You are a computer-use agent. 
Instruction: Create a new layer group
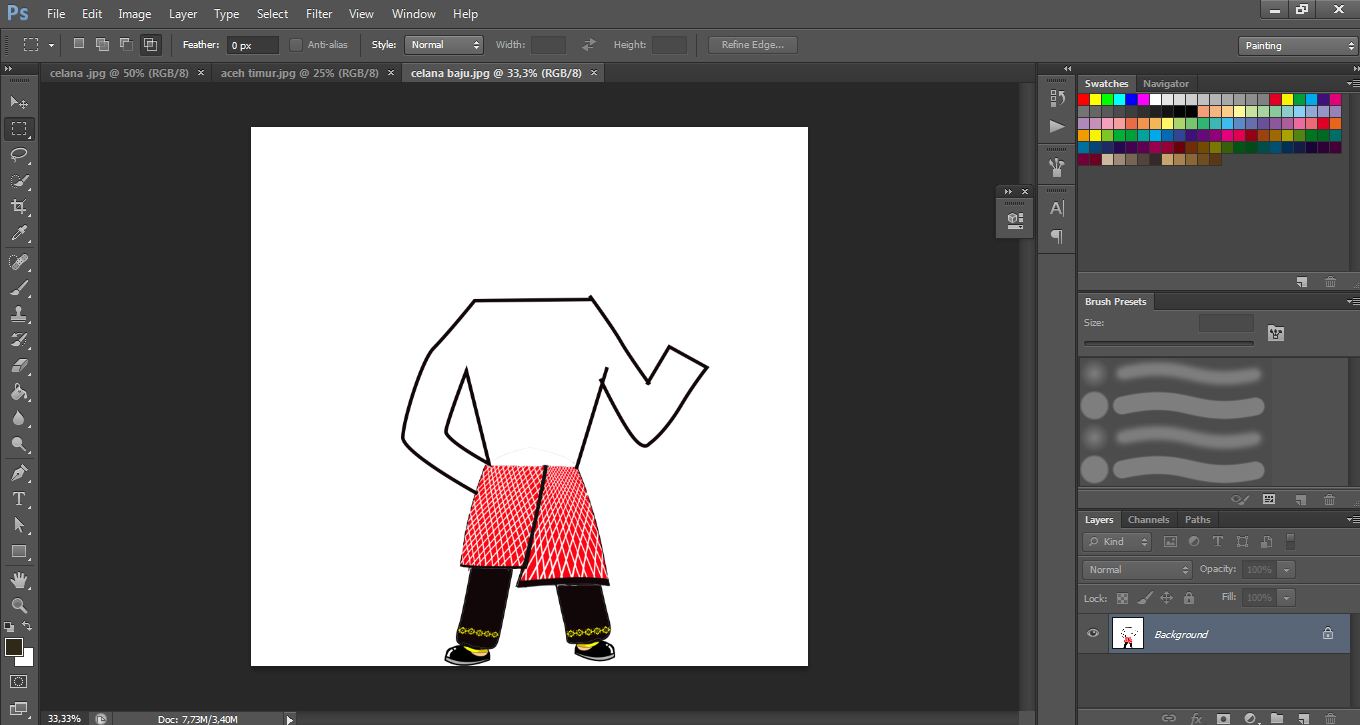[x=1277, y=718]
